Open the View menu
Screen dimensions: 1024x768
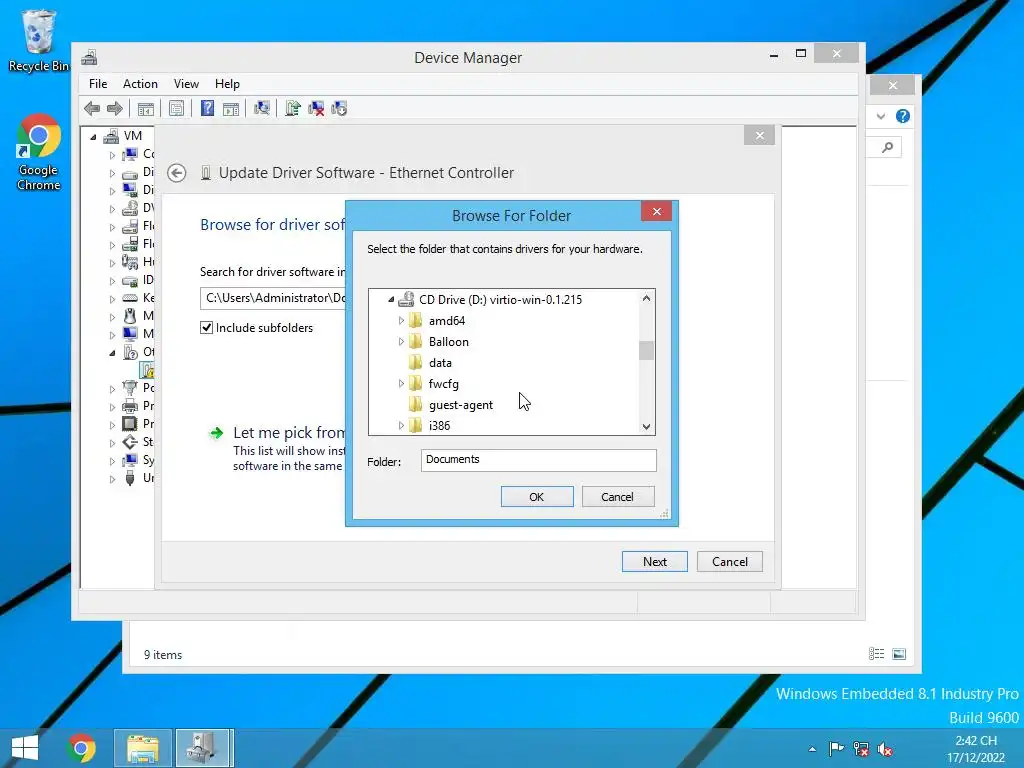(186, 84)
